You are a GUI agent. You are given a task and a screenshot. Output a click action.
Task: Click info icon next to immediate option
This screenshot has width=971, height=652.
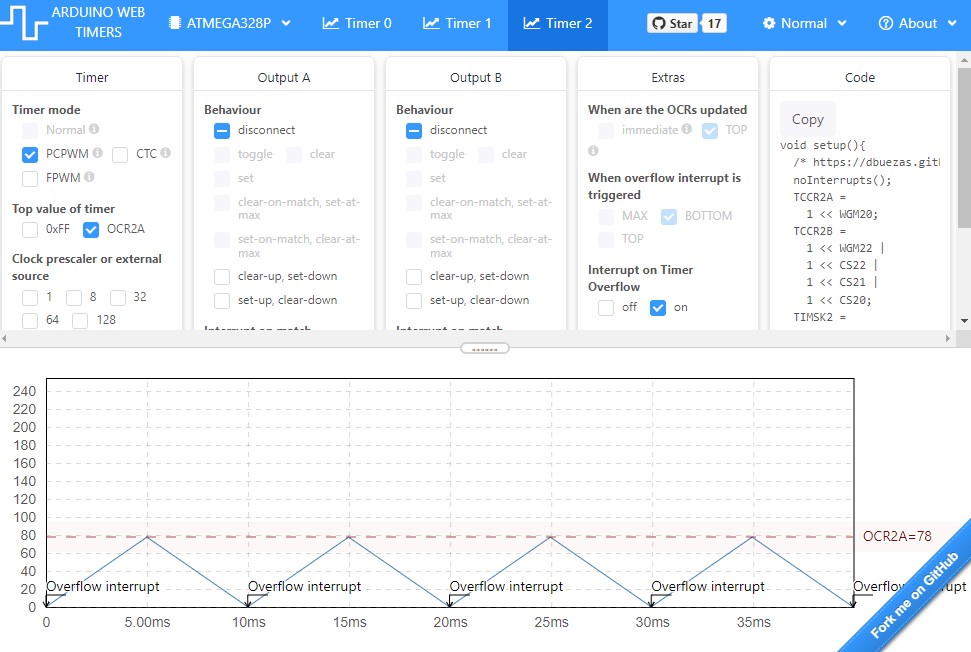pyautogui.click(x=687, y=129)
